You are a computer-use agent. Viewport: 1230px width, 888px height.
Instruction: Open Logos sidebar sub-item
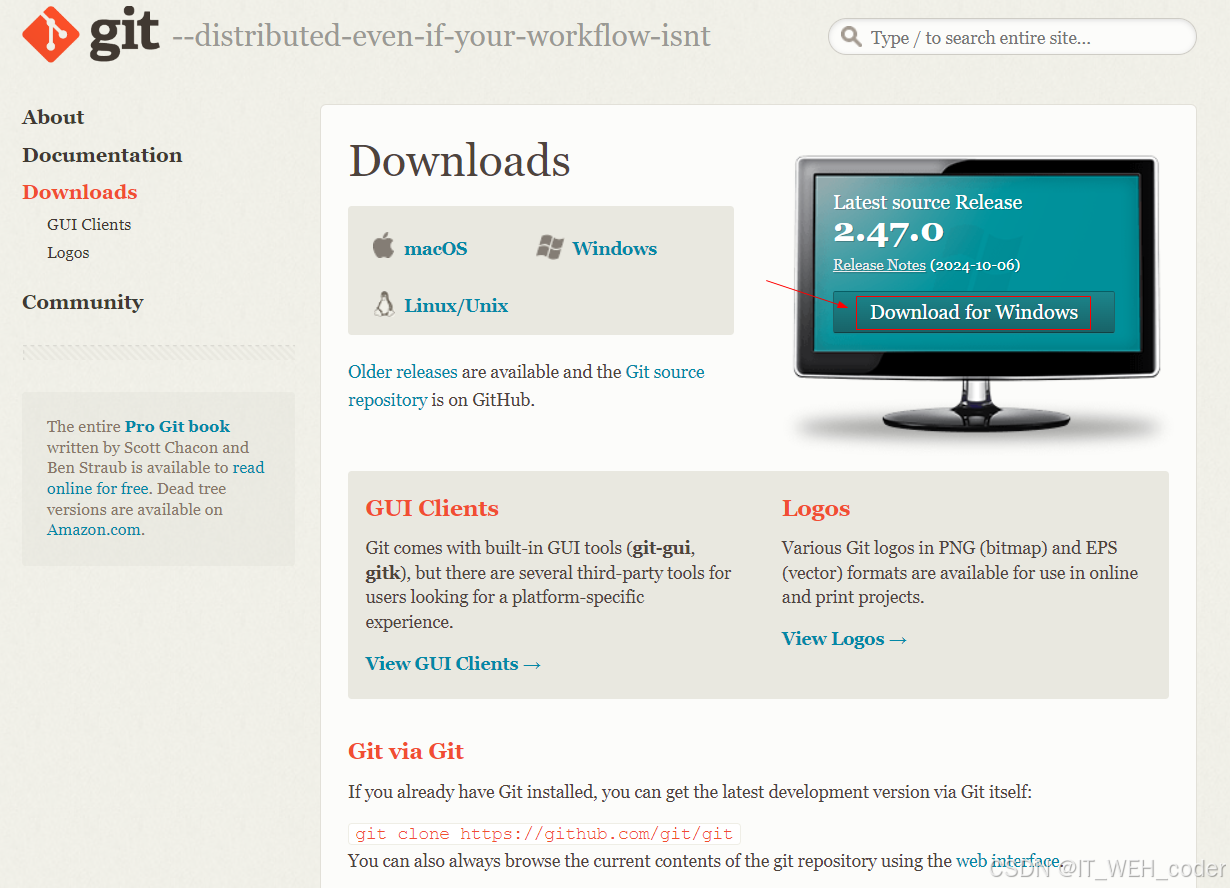coord(68,252)
